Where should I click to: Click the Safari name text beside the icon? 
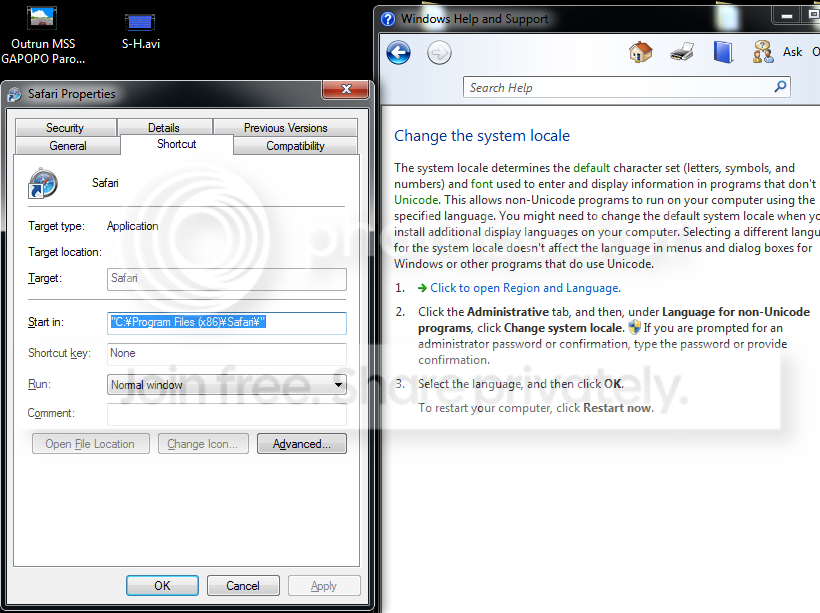click(x=105, y=183)
